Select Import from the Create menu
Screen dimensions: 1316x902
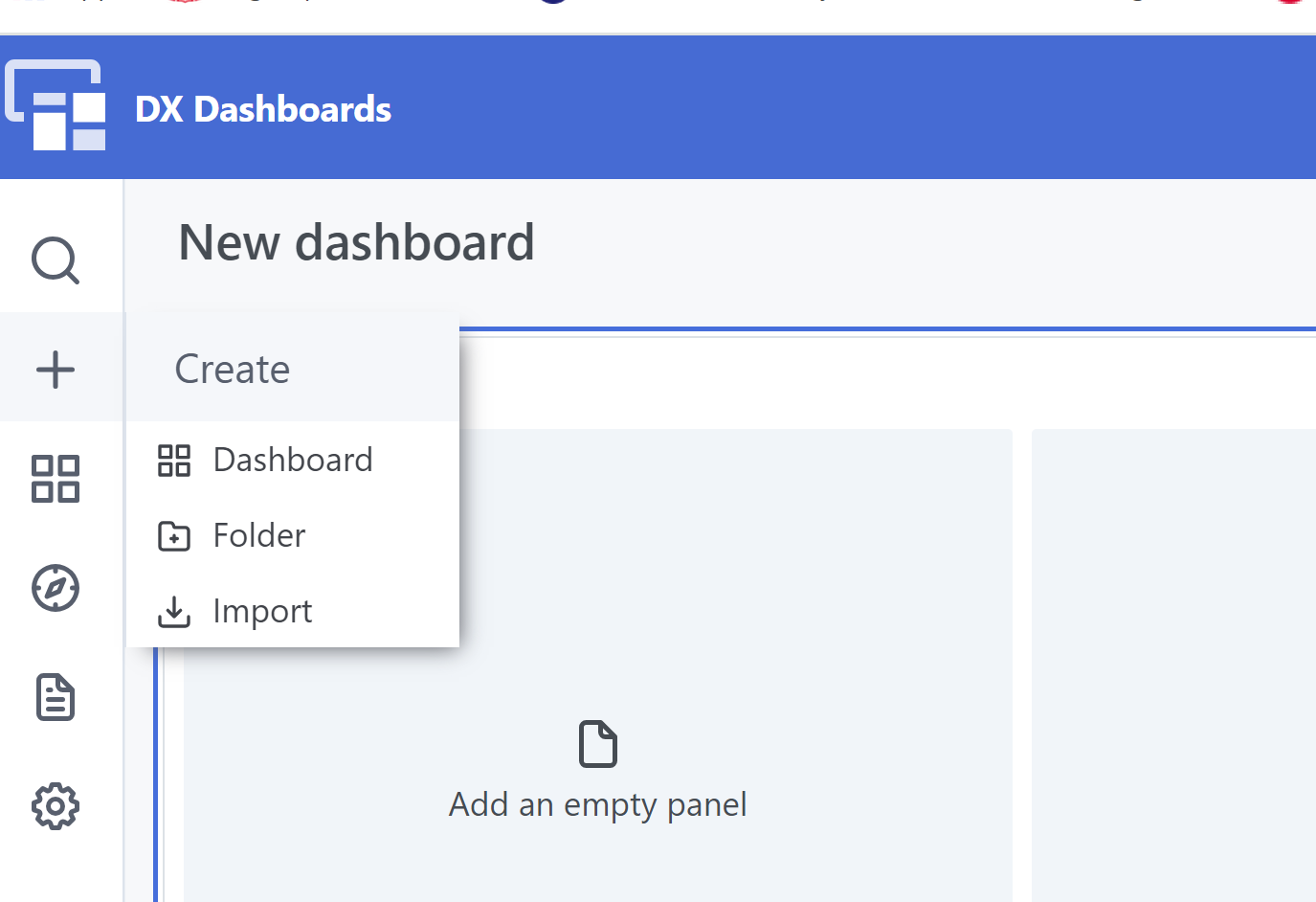tap(262, 612)
